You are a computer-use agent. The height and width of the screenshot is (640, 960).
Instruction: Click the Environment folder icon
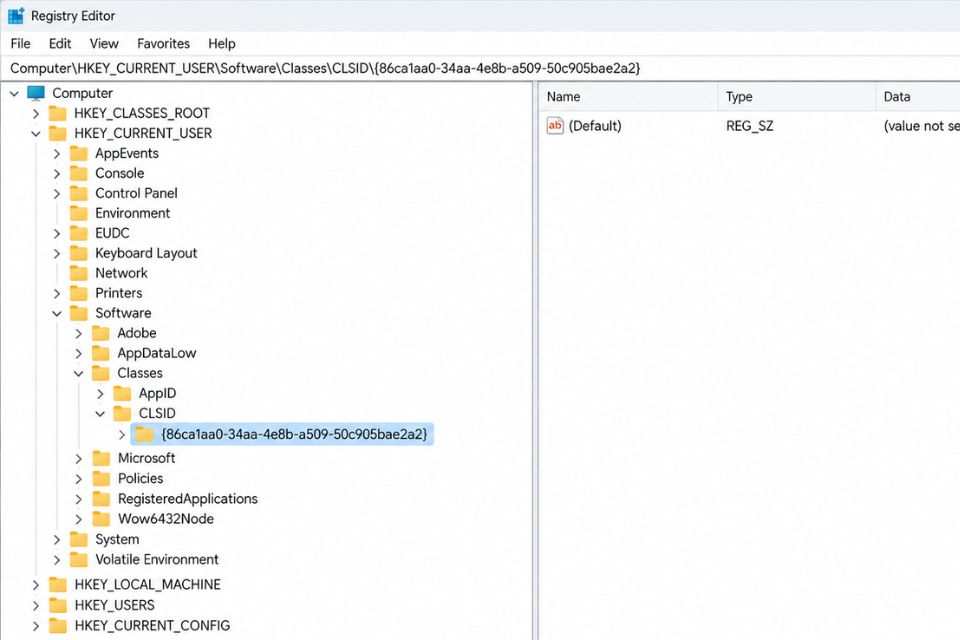click(78, 213)
